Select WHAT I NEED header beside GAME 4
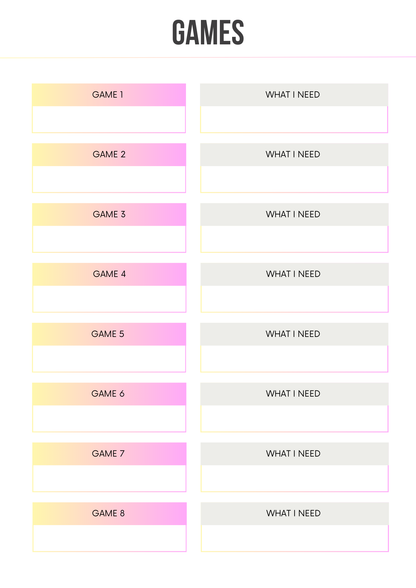416x588 pixels. (294, 274)
